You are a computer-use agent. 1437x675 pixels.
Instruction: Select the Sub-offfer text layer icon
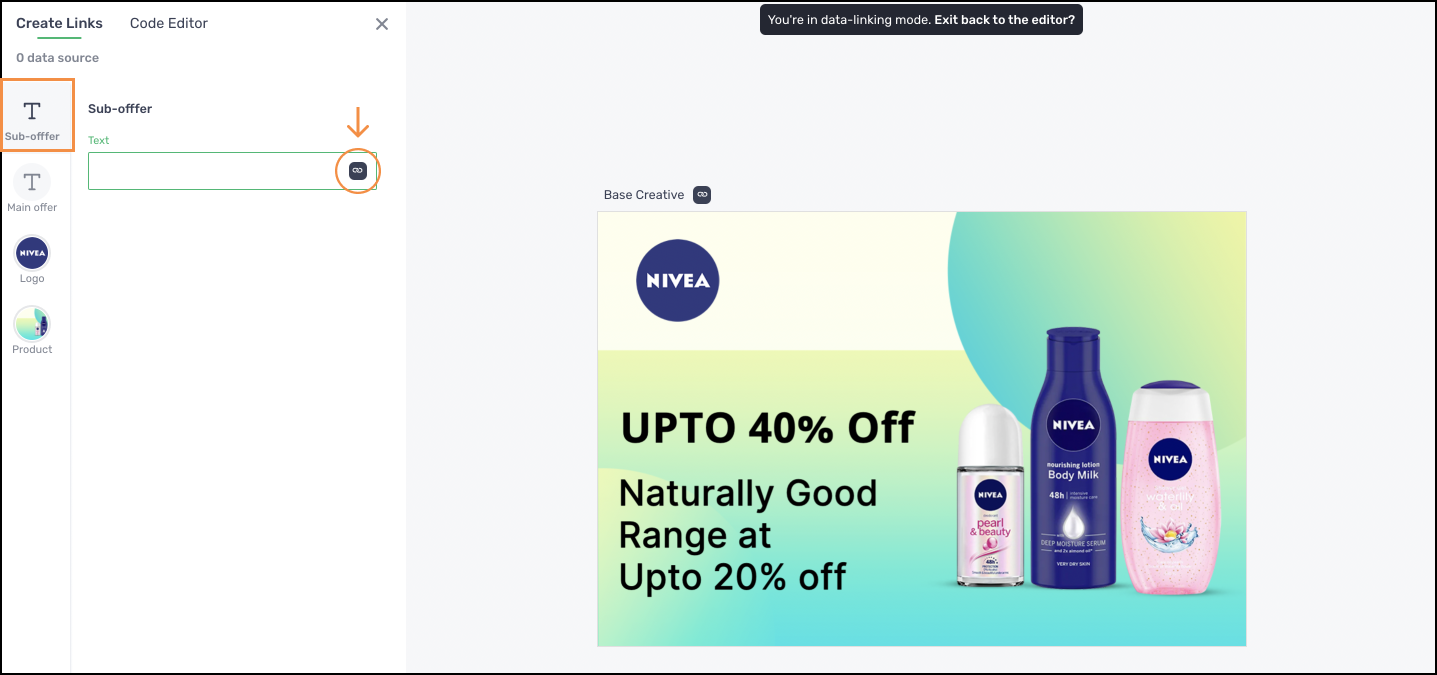(32, 110)
